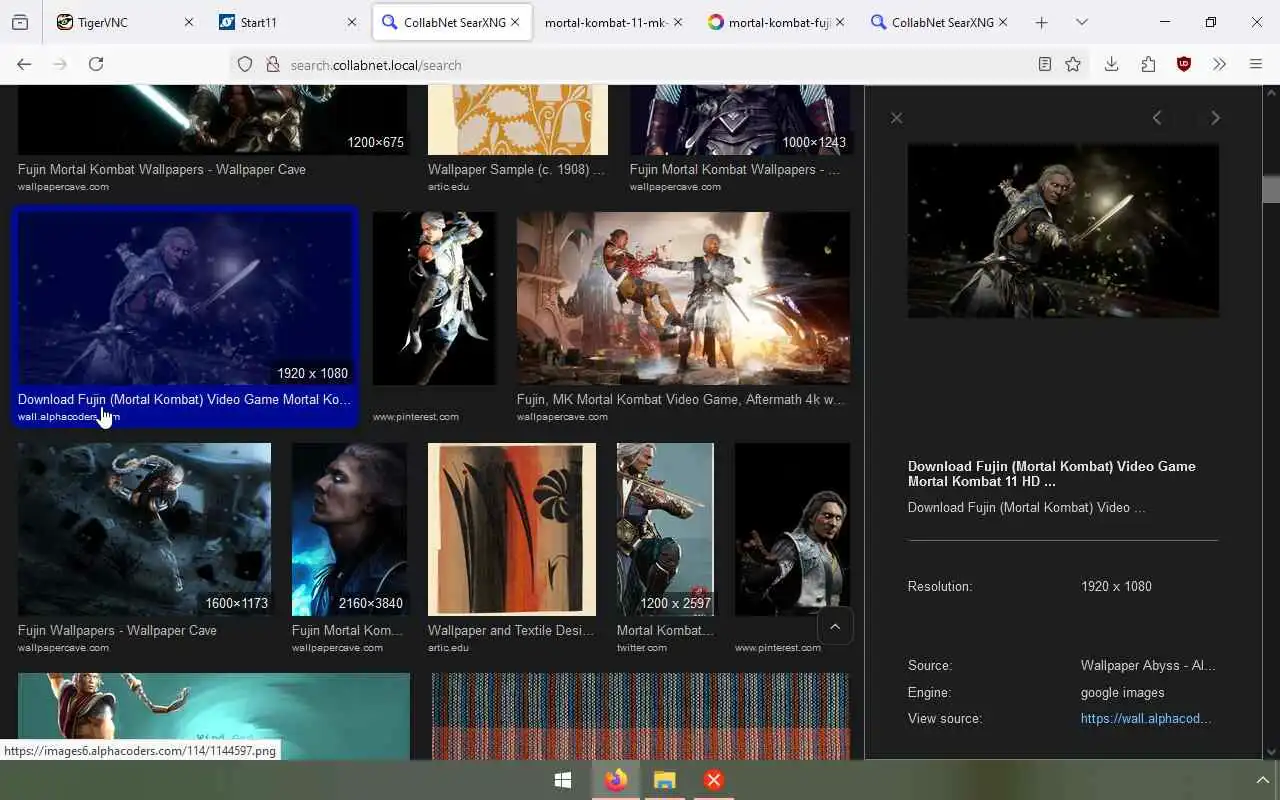This screenshot has width=1280, height=800.
Task: Click the back-to-top arrow button
Action: click(x=835, y=626)
